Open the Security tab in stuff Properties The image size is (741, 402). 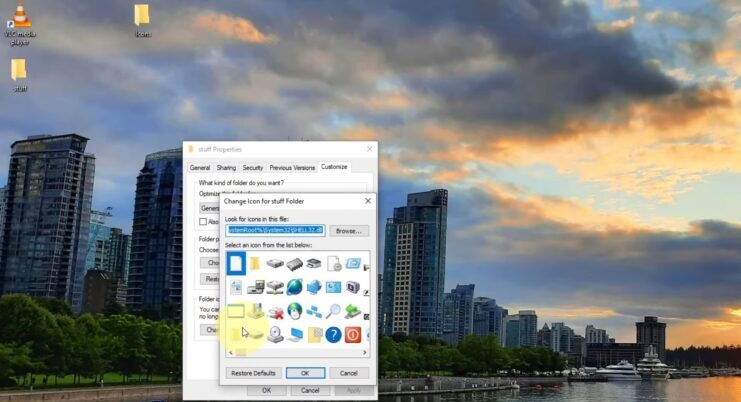point(252,168)
